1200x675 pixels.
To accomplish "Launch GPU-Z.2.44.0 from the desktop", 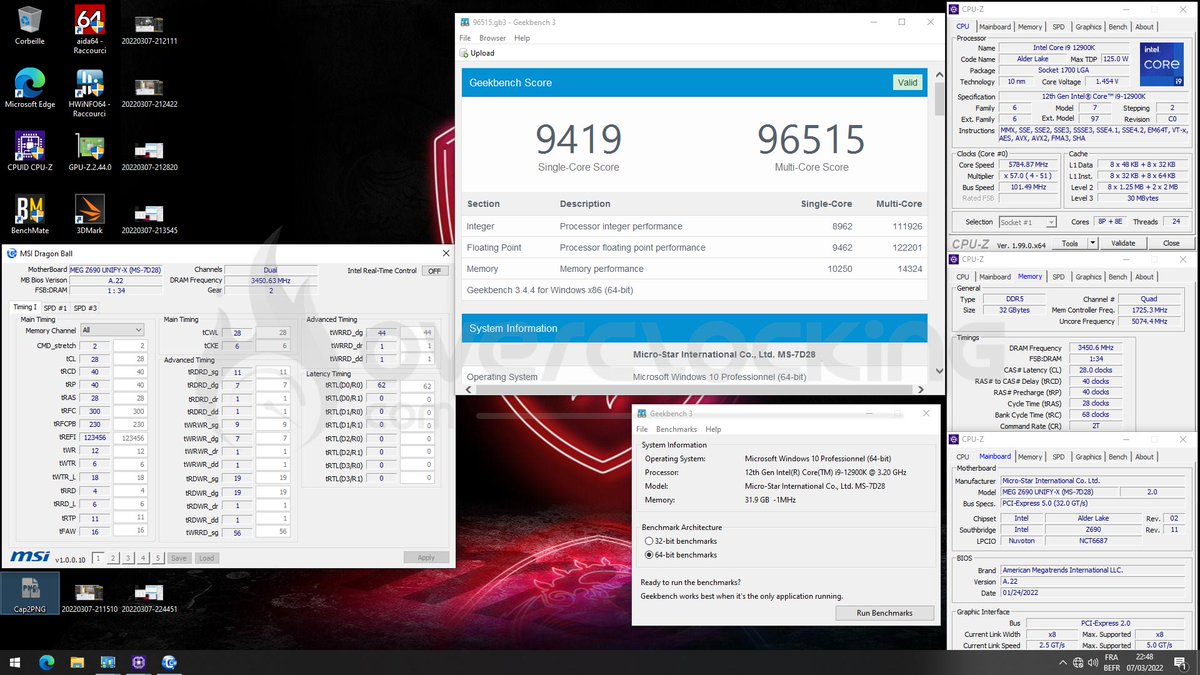I will [x=90, y=151].
